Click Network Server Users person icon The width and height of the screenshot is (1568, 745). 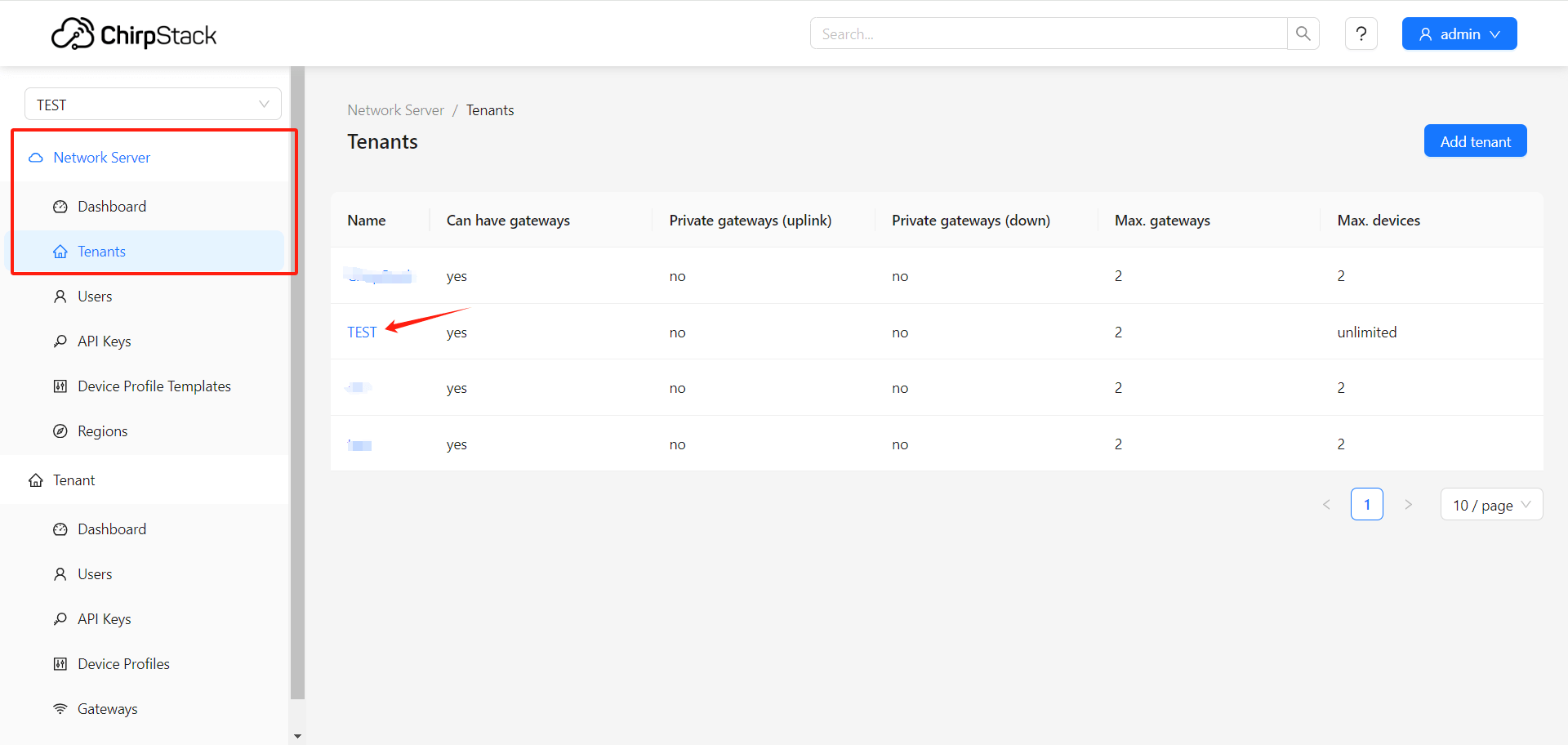[x=60, y=297]
